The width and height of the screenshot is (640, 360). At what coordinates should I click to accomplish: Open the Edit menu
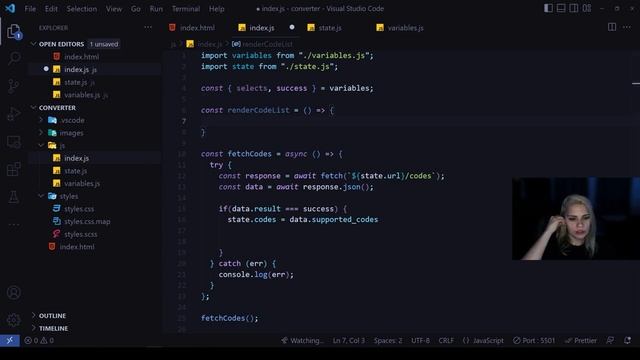[51, 9]
